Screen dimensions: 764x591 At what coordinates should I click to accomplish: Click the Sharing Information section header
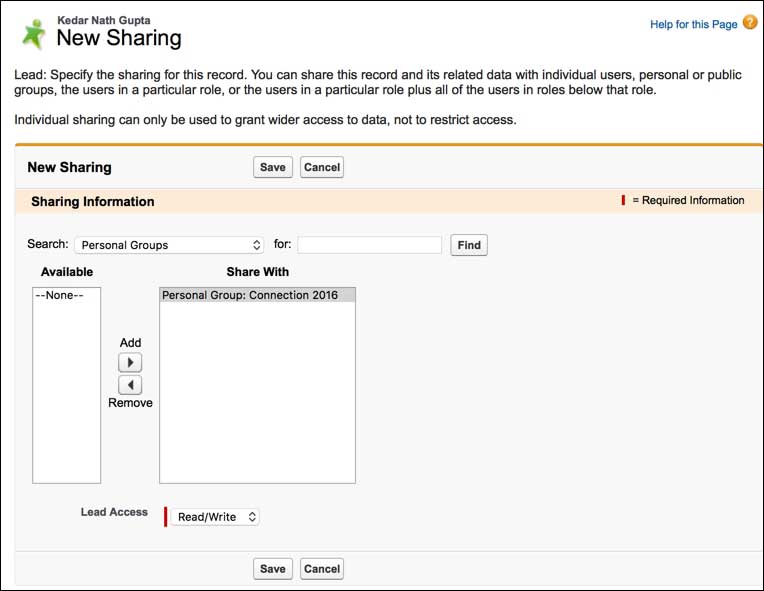pyautogui.click(x=93, y=201)
